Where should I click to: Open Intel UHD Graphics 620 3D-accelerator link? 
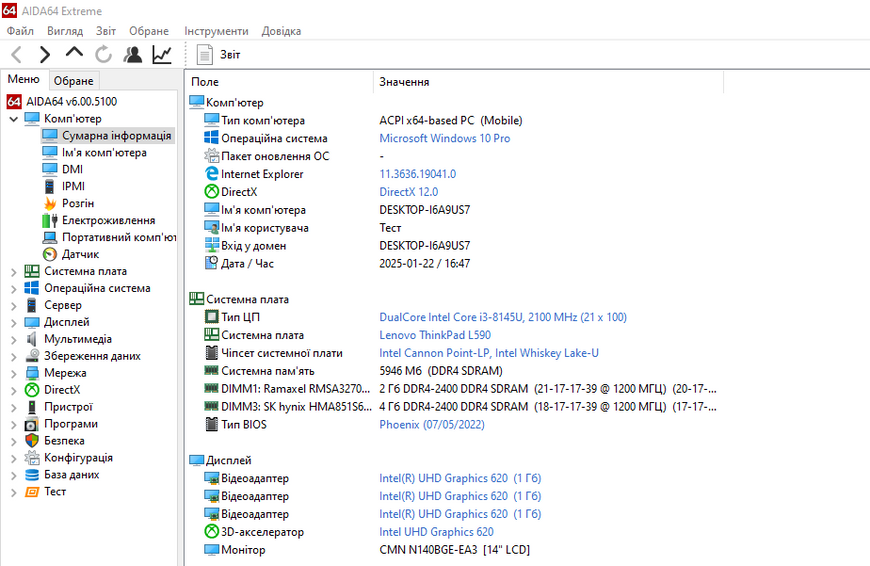click(436, 532)
